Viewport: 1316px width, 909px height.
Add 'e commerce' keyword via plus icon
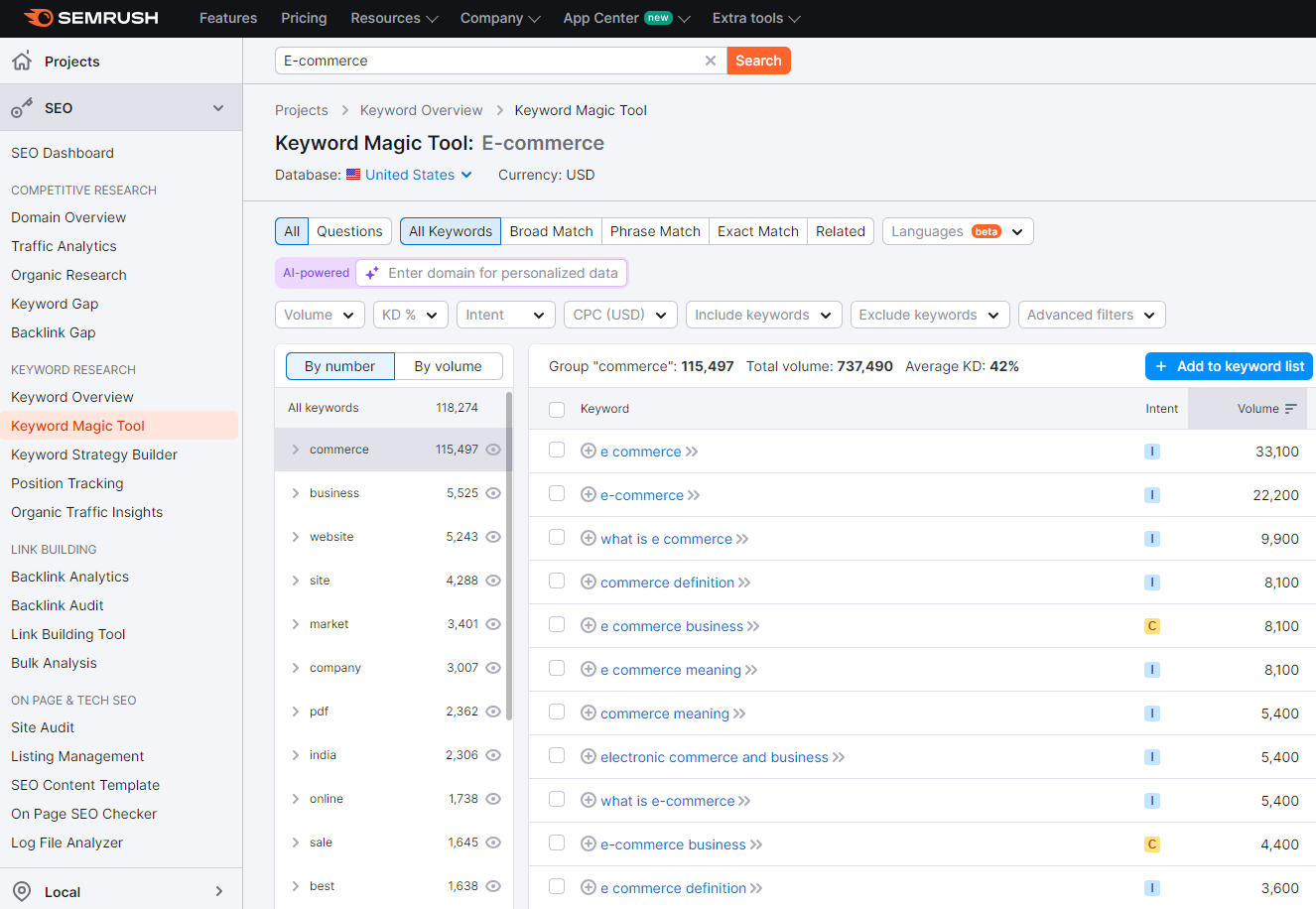tap(589, 452)
